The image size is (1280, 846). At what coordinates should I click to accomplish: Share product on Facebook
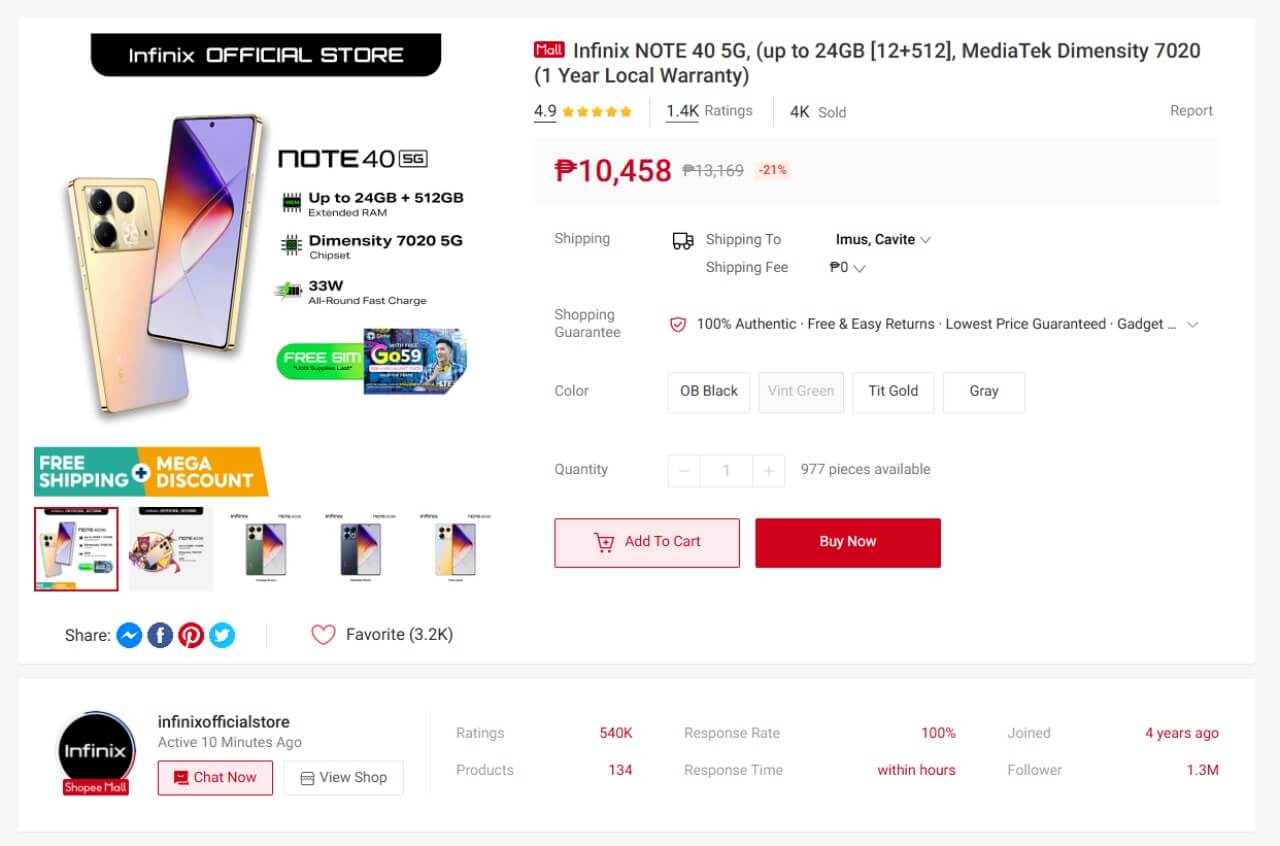(160, 635)
